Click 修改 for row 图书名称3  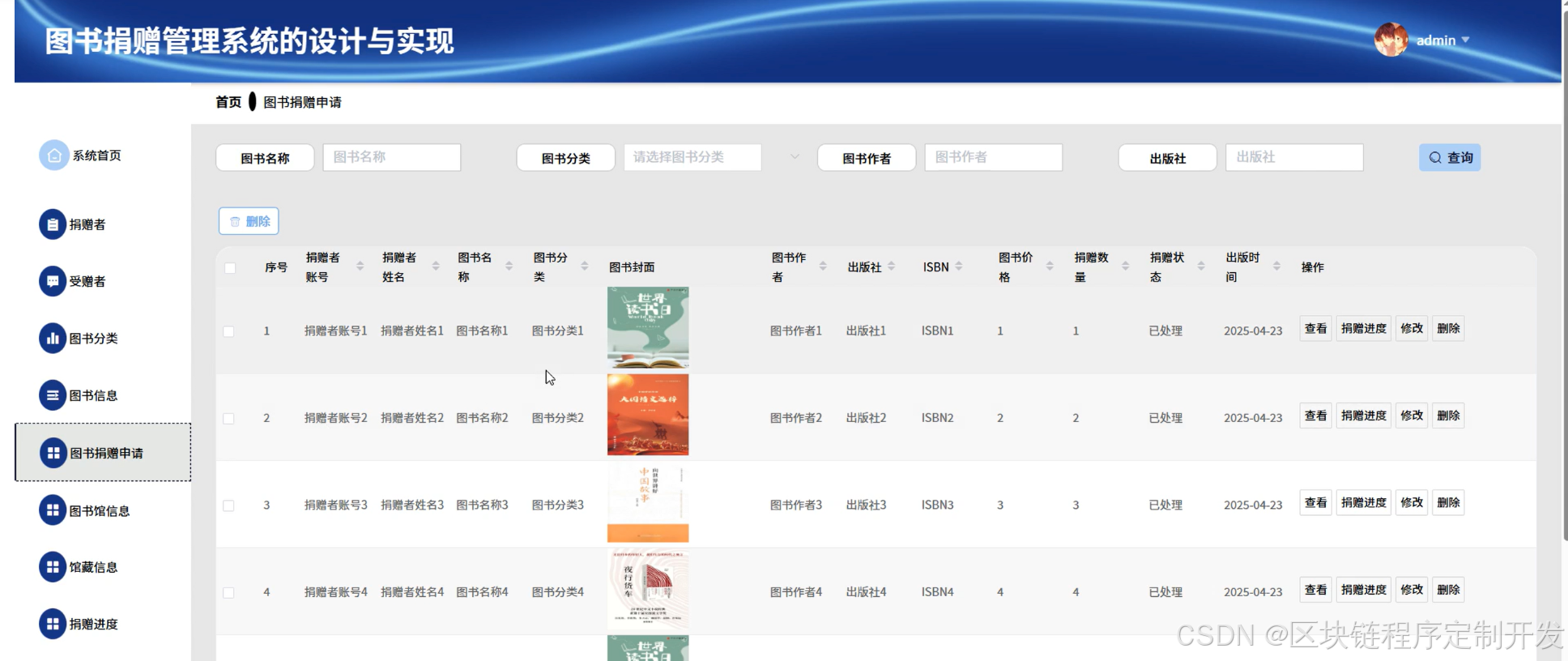point(1412,502)
